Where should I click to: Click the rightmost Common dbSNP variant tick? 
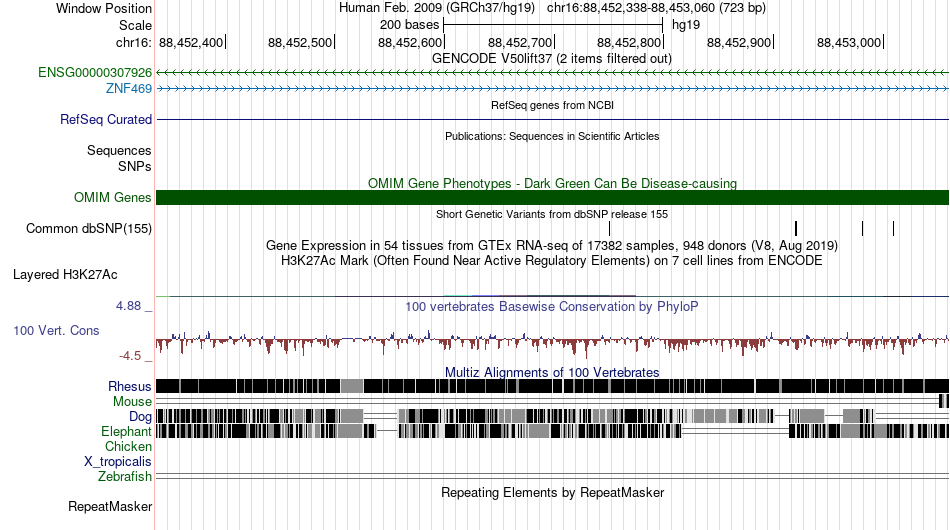pyautogui.click(x=894, y=228)
